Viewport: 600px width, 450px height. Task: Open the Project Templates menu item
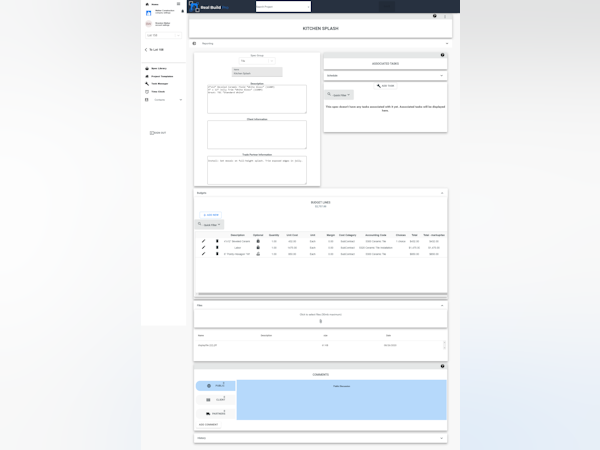162,76
